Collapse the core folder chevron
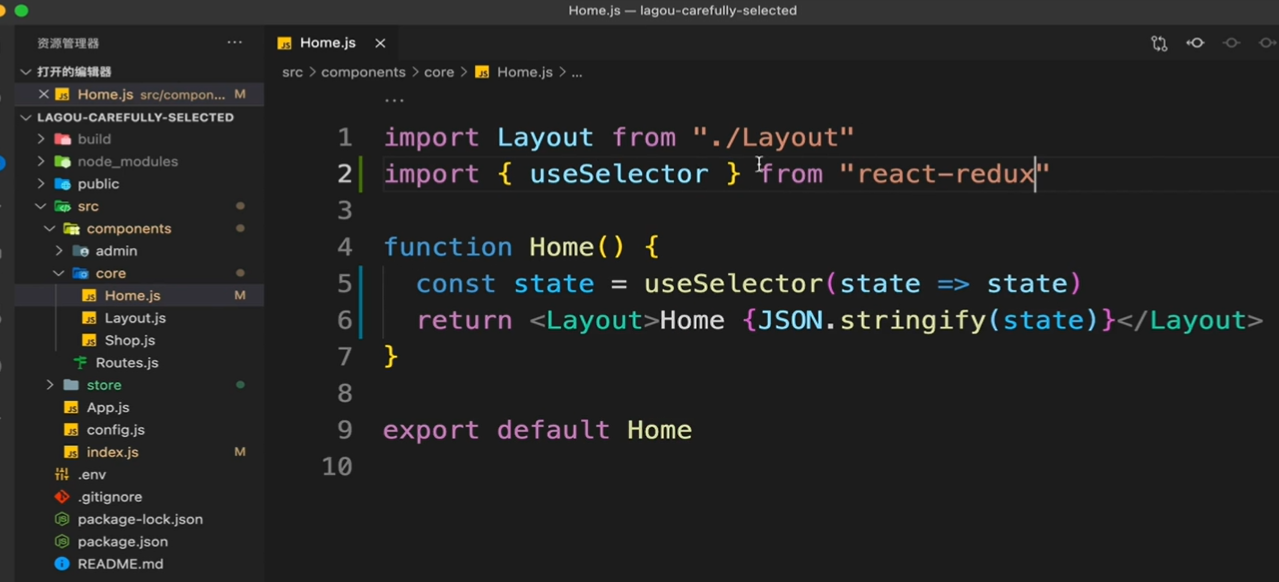 coord(59,273)
